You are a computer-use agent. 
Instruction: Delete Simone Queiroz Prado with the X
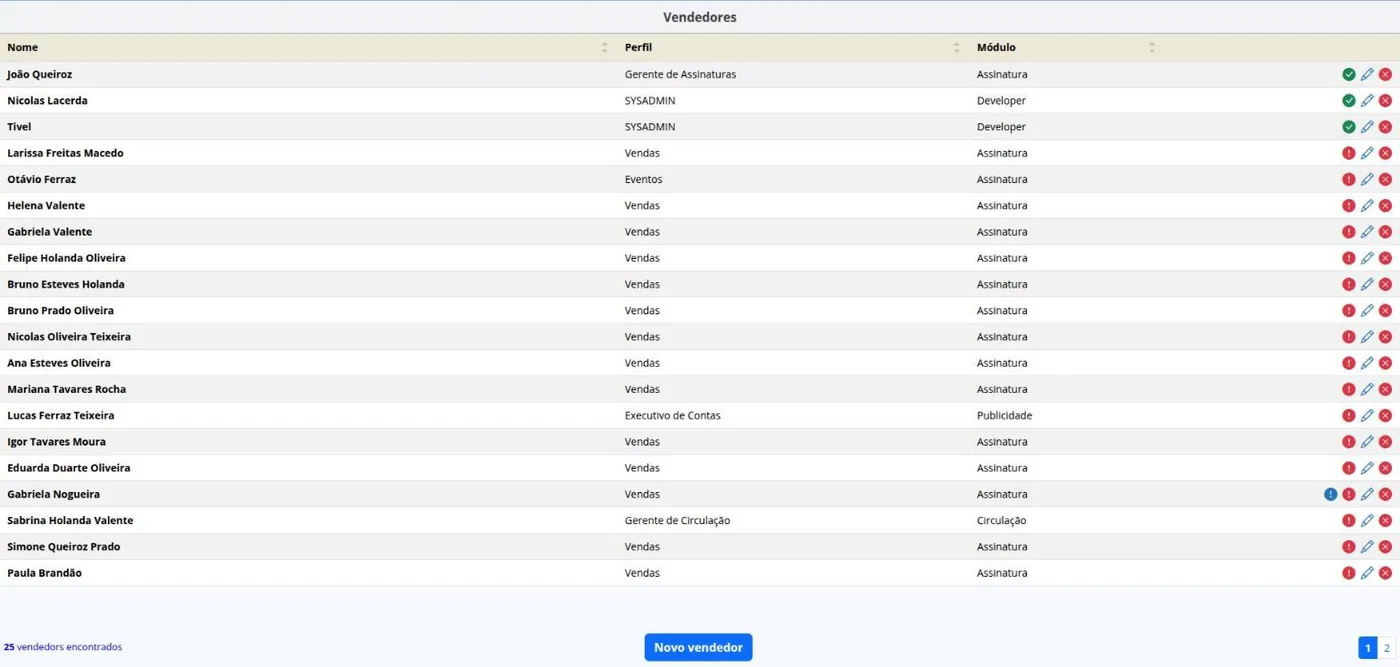click(x=1385, y=547)
